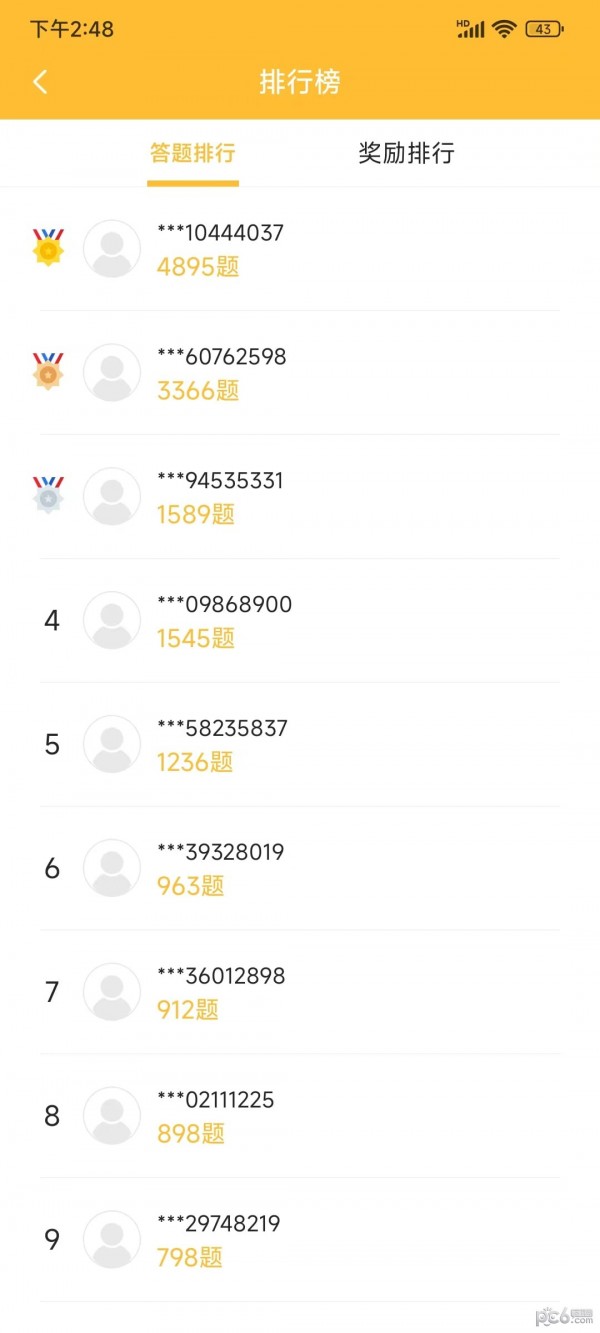Tap the Wi-Fi status bar icon
The image size is (600, 1333).
coord(503,29)
